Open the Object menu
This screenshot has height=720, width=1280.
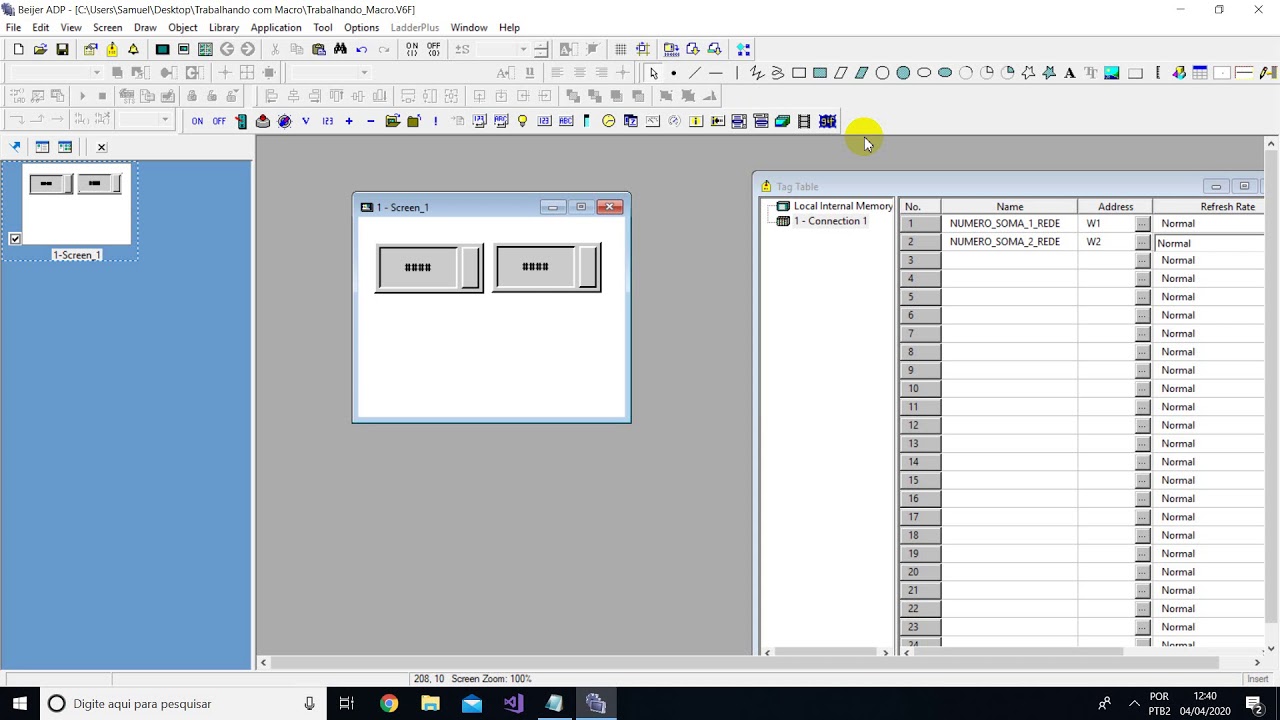tap(183, 27)
